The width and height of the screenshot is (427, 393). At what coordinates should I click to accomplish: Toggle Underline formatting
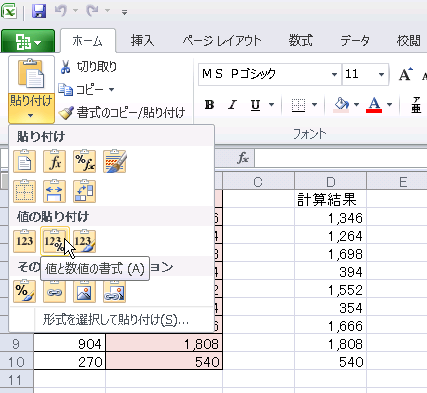click(x=255, y=105)
